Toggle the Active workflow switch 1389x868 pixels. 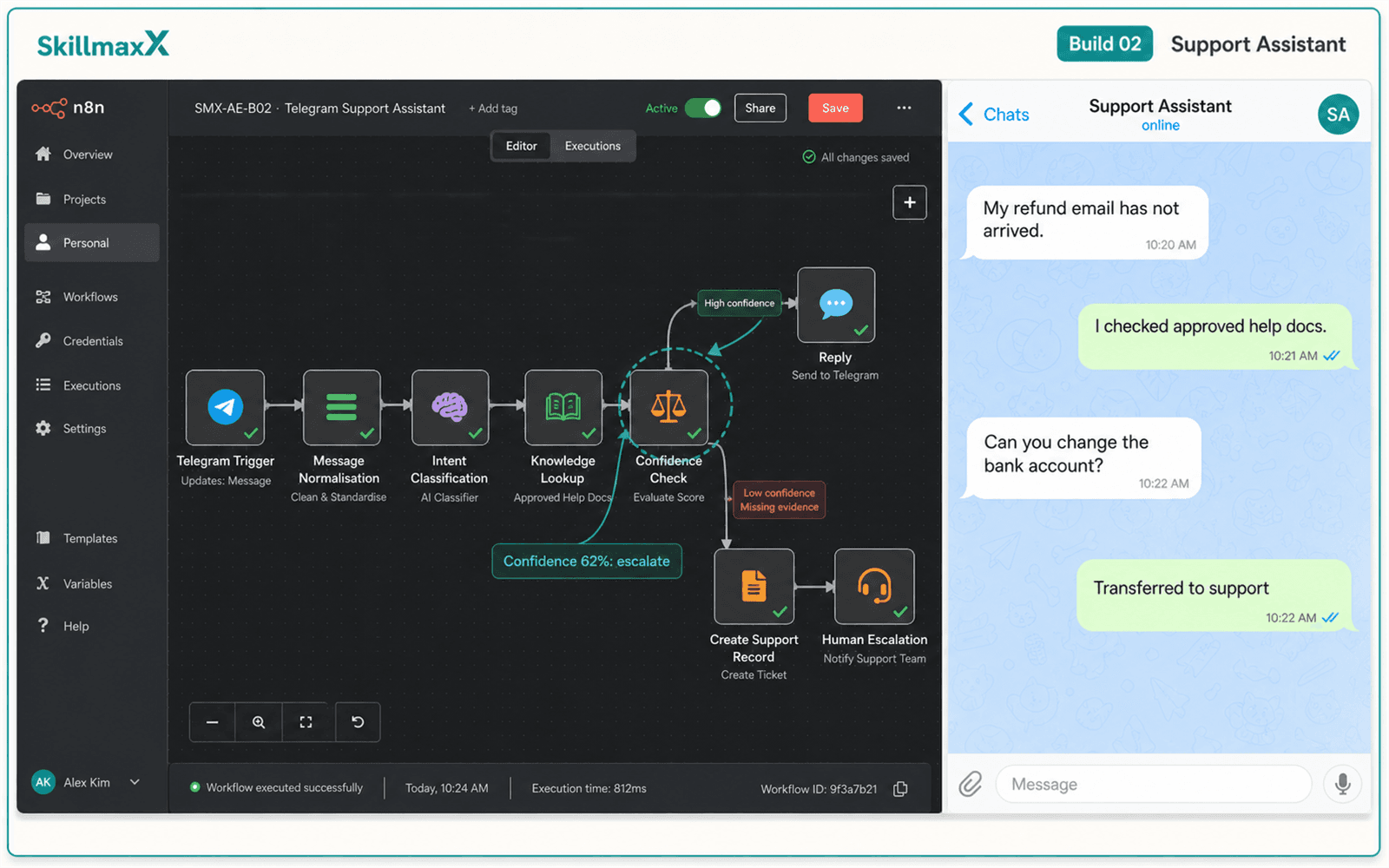[703, 108]
